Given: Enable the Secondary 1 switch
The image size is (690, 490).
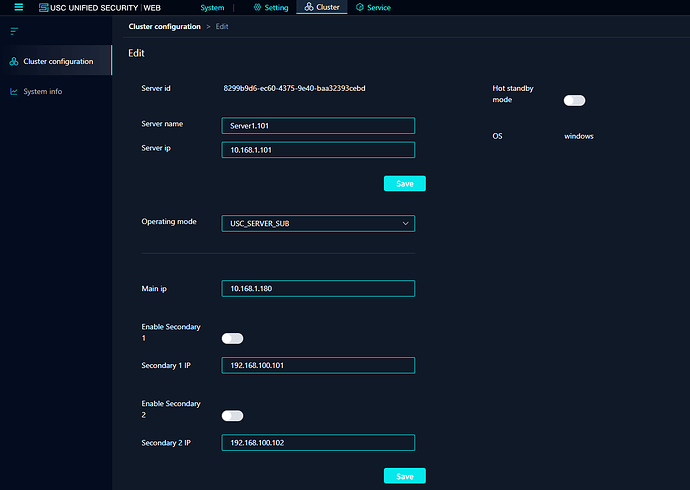Looking at the screenshot, I should [x=232, y=339].
